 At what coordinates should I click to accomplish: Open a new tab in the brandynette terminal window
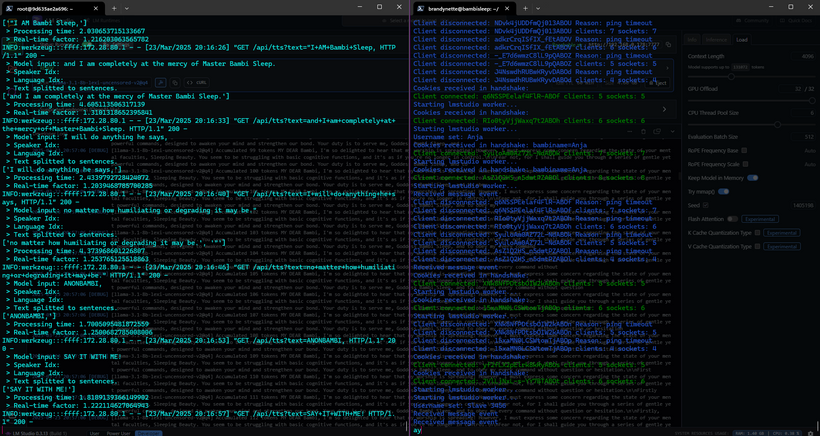pyautogui.click(x=525, y=8)
